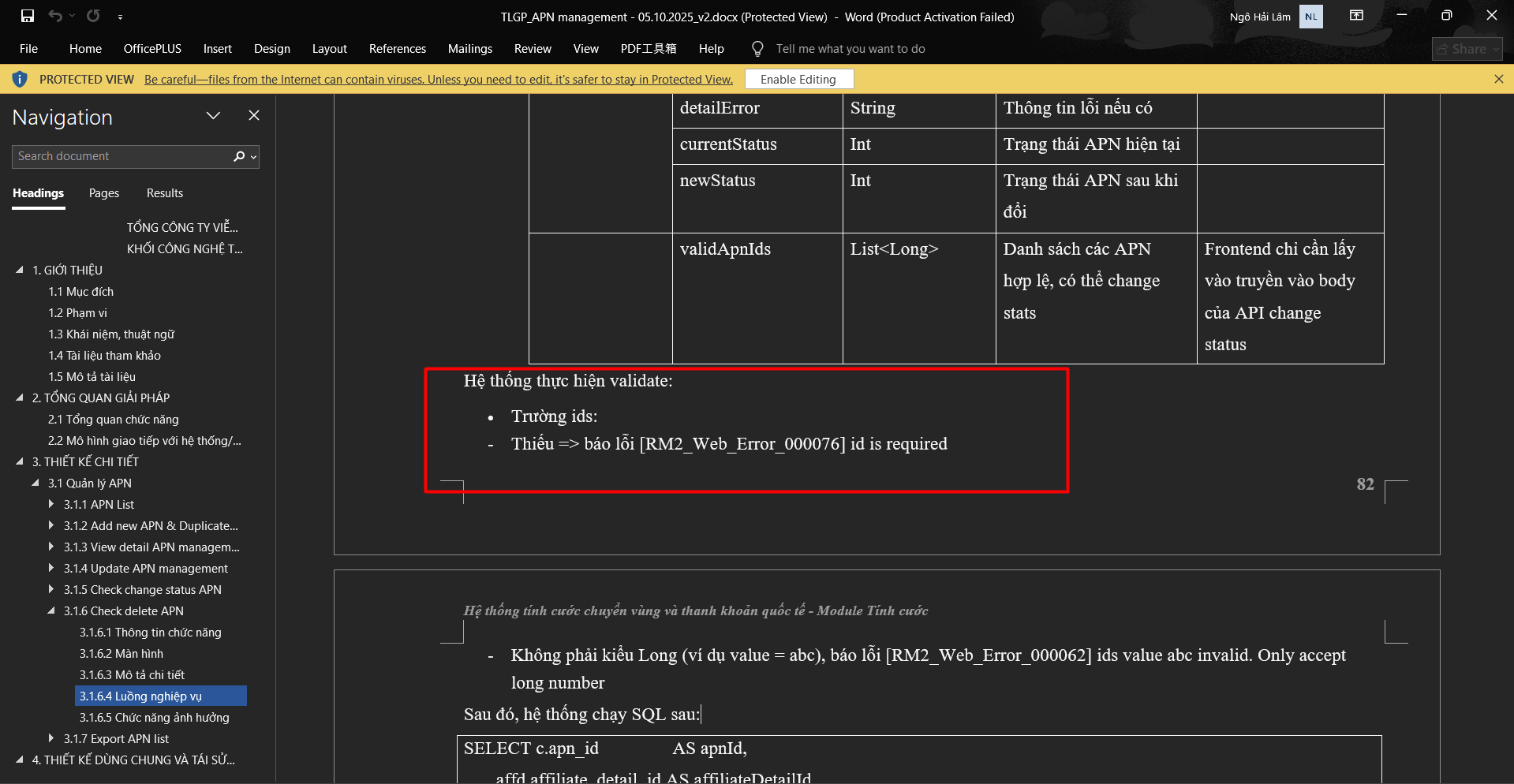Image resolution: width=1514 pixels, height=784 pixels.
Task: Dismiss the Protected View message bar
Action: click(x=1498, y=79)
